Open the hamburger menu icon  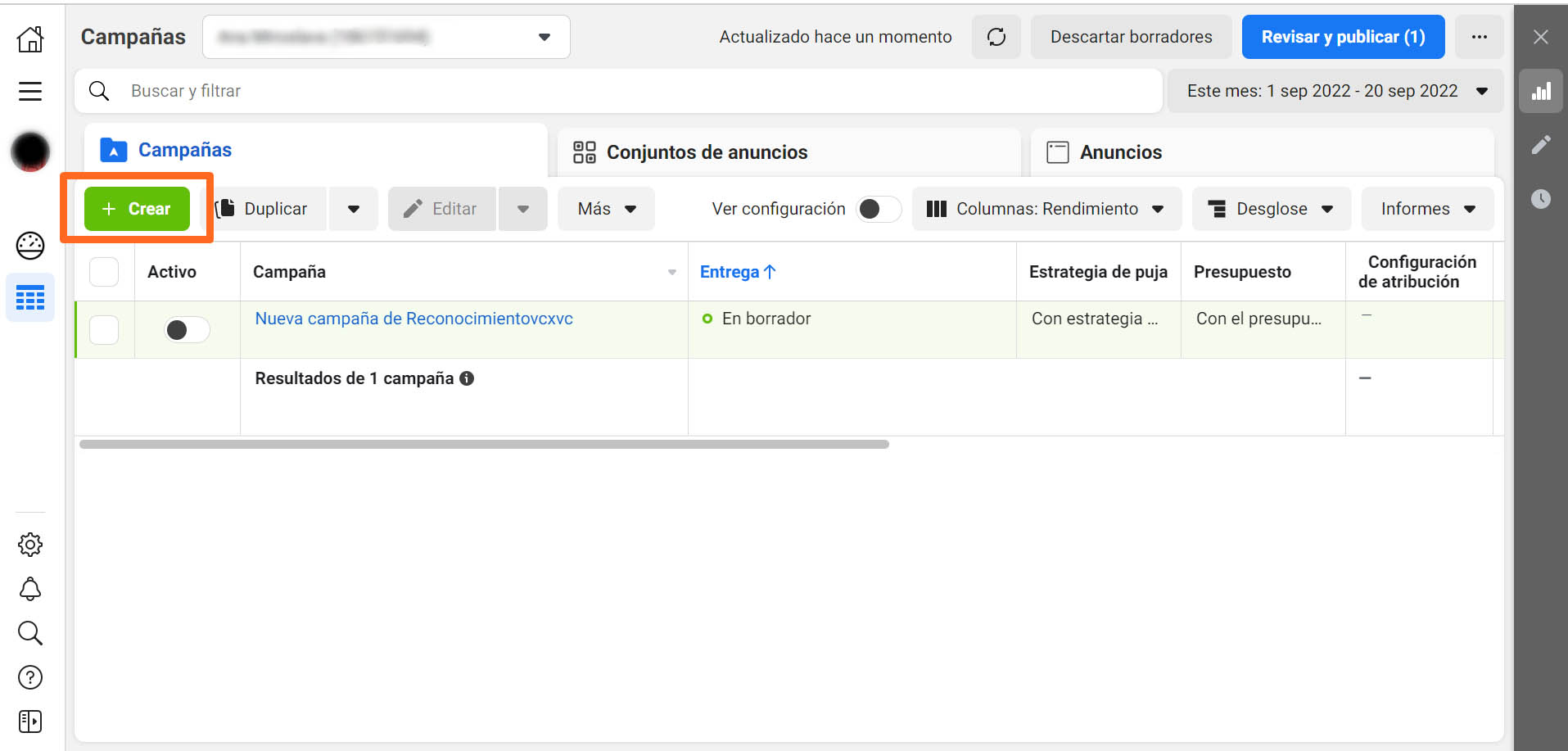(x=30, y=91)
